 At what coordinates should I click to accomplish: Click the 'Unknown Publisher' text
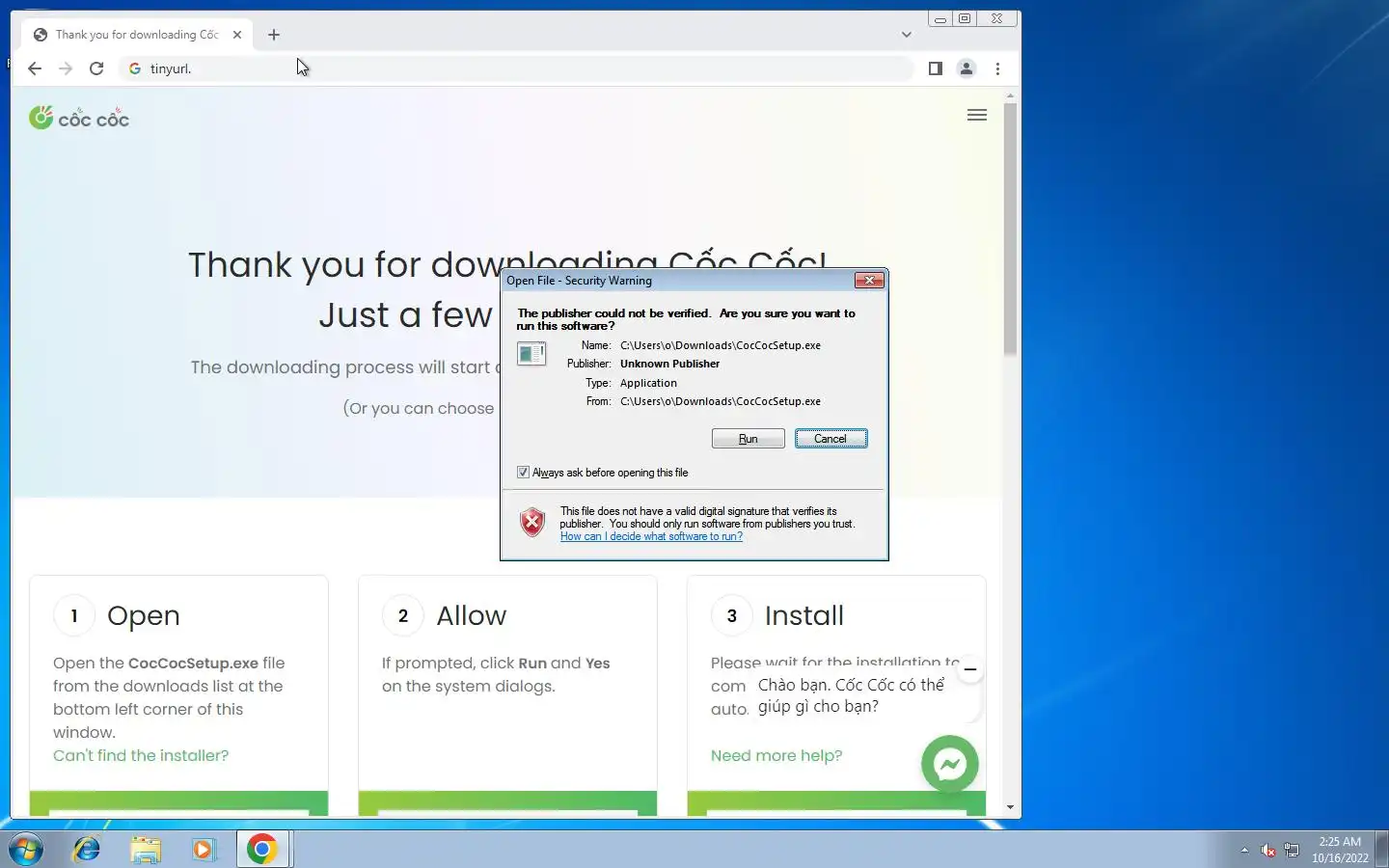point(669,364)
